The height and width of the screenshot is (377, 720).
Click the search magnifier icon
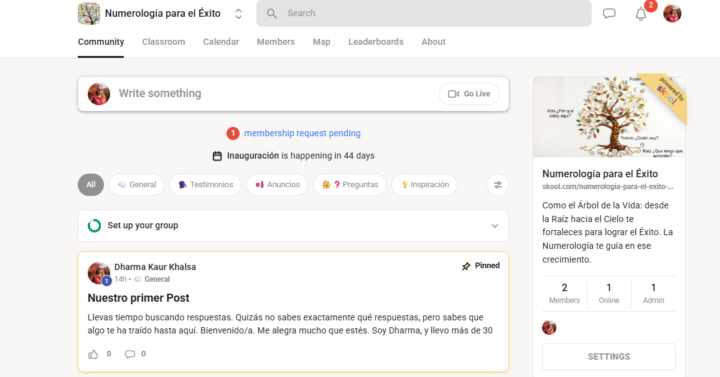click(x=271, y=13)
